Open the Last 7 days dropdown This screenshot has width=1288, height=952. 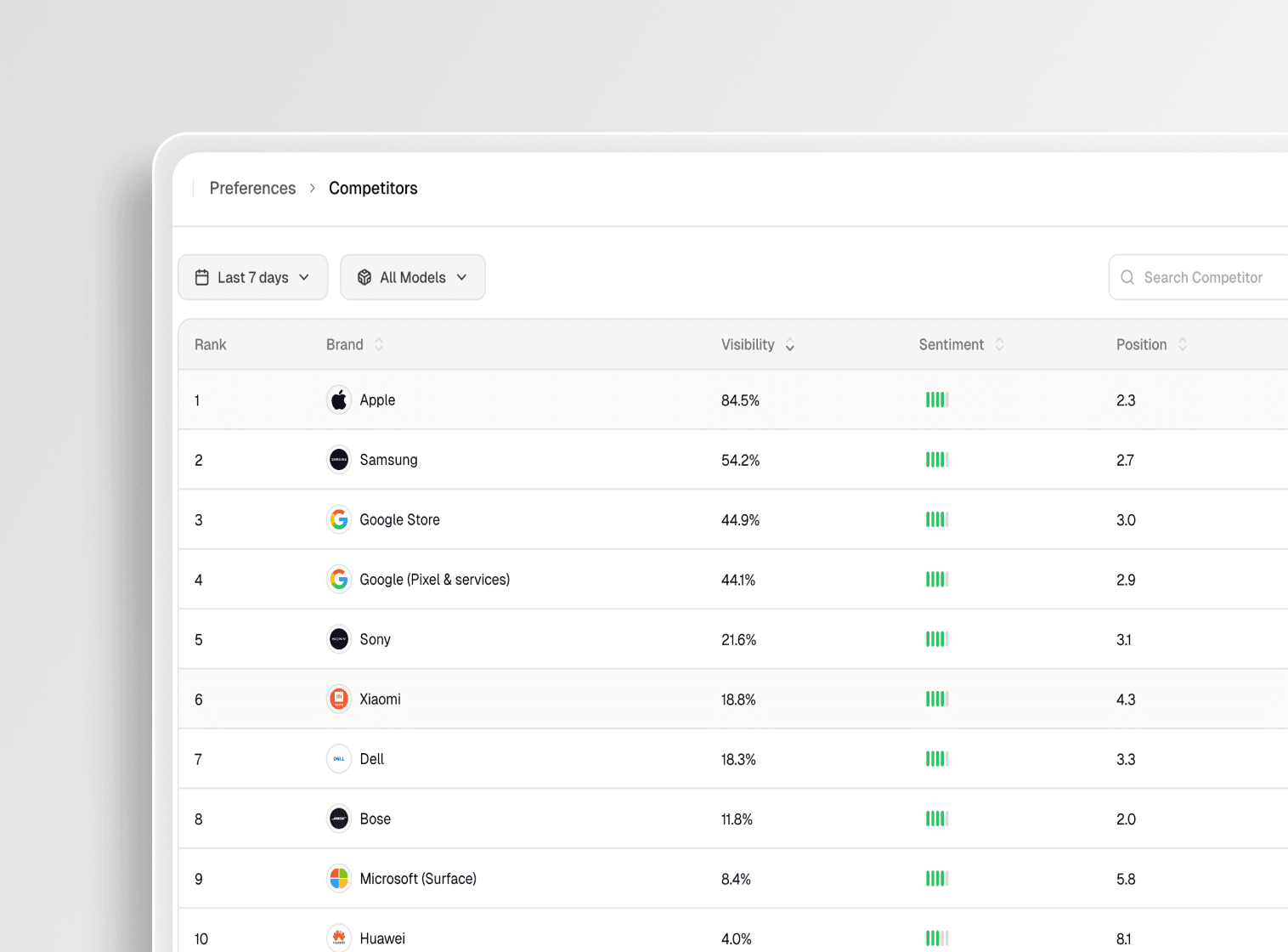click(x=252, y=276)
